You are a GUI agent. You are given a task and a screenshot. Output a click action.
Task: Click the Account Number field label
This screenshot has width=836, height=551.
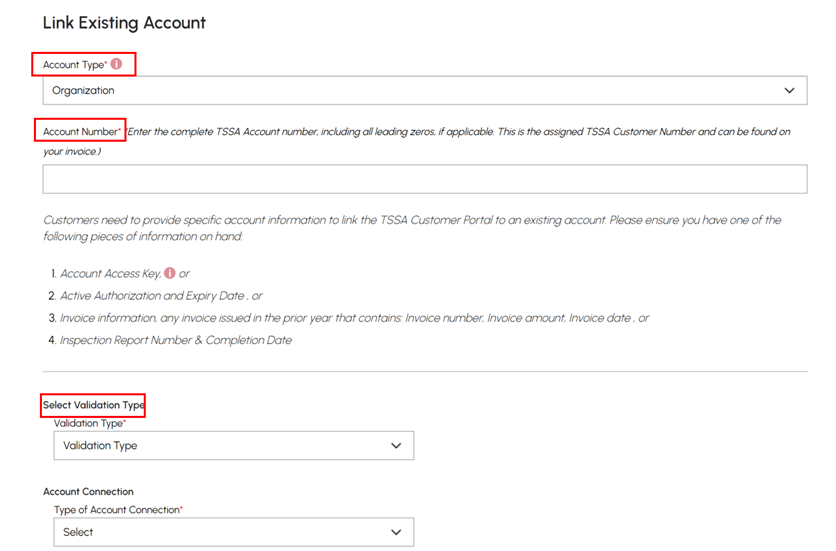(x=82, y=131)
